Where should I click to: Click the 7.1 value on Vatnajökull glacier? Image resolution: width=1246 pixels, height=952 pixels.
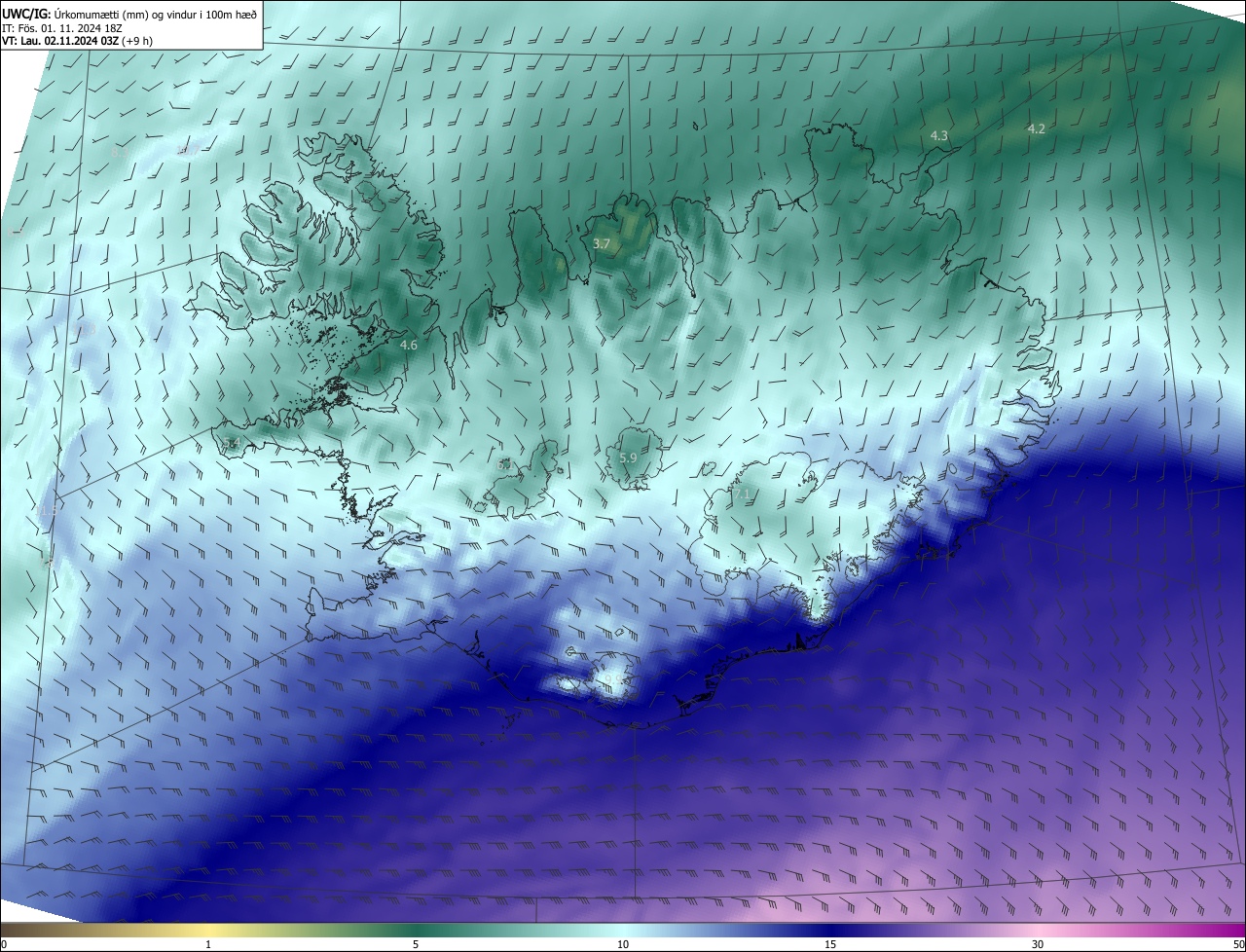point(742,494)
